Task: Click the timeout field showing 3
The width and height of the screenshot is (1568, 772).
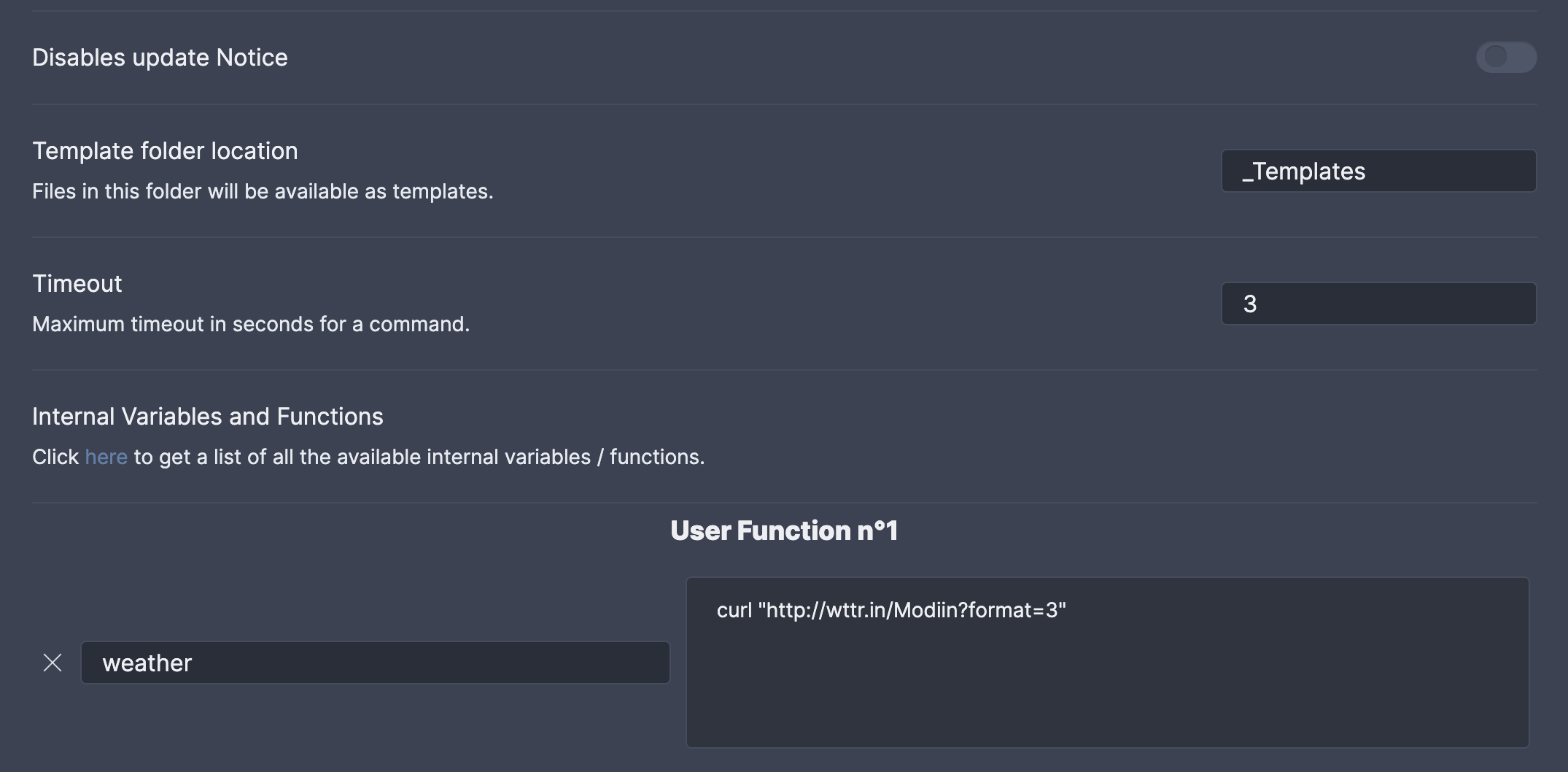Action: click(x=1377, y=302)
